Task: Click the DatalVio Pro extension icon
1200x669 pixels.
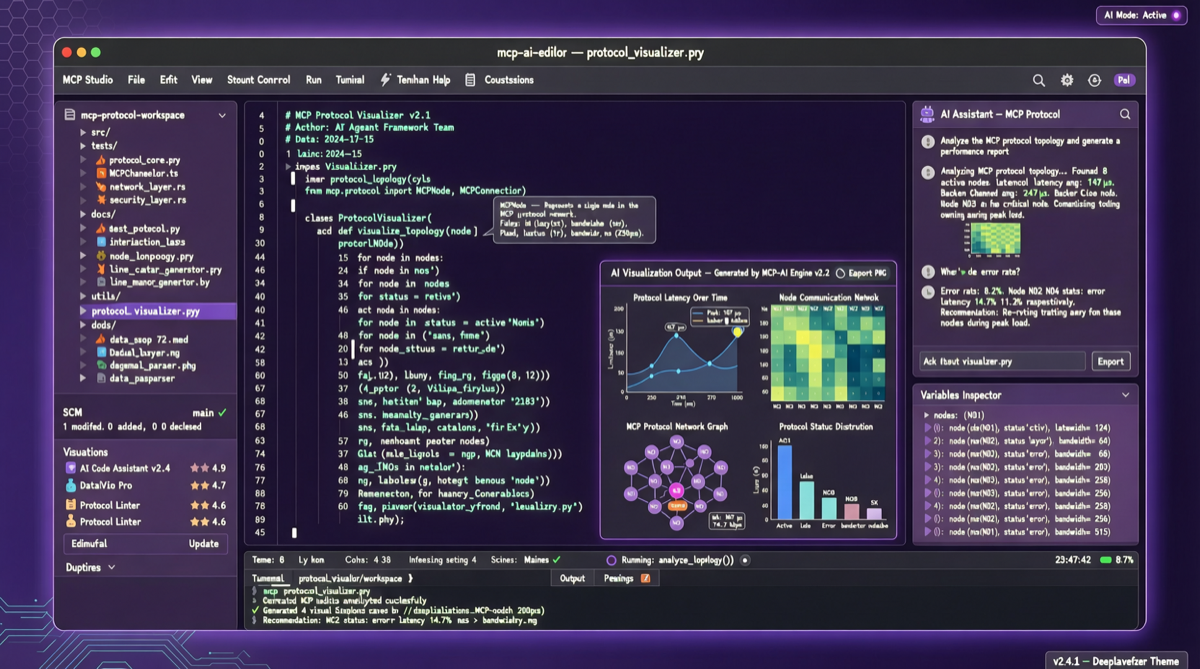Action: (x=71, y=486)
